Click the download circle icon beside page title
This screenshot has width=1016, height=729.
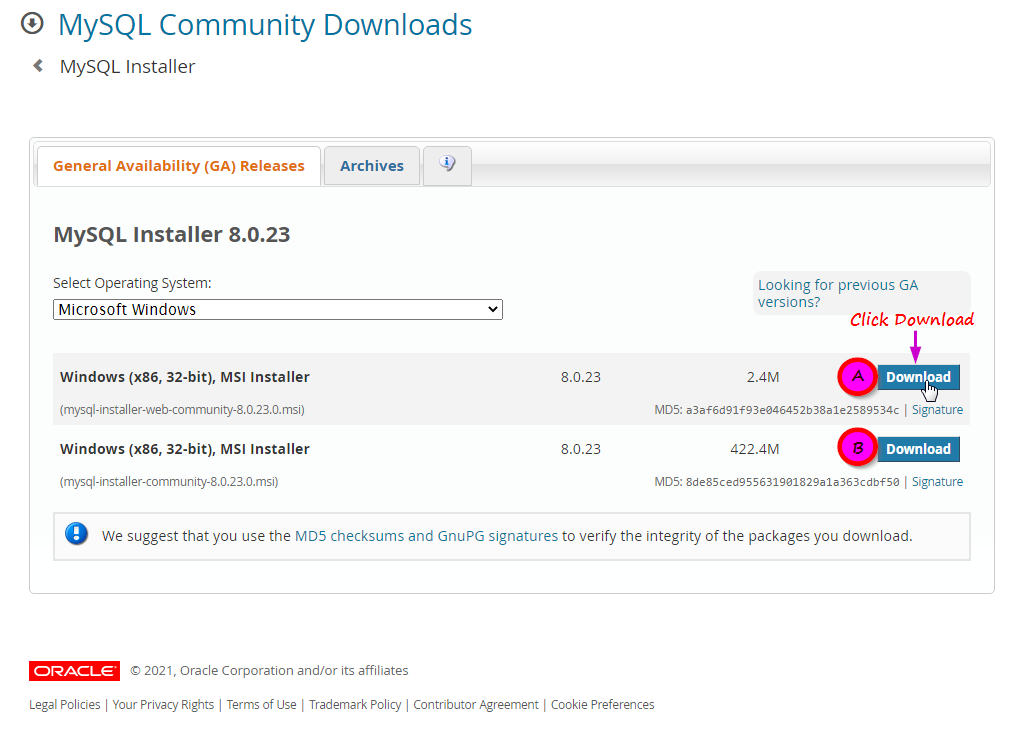pos(32,23)
